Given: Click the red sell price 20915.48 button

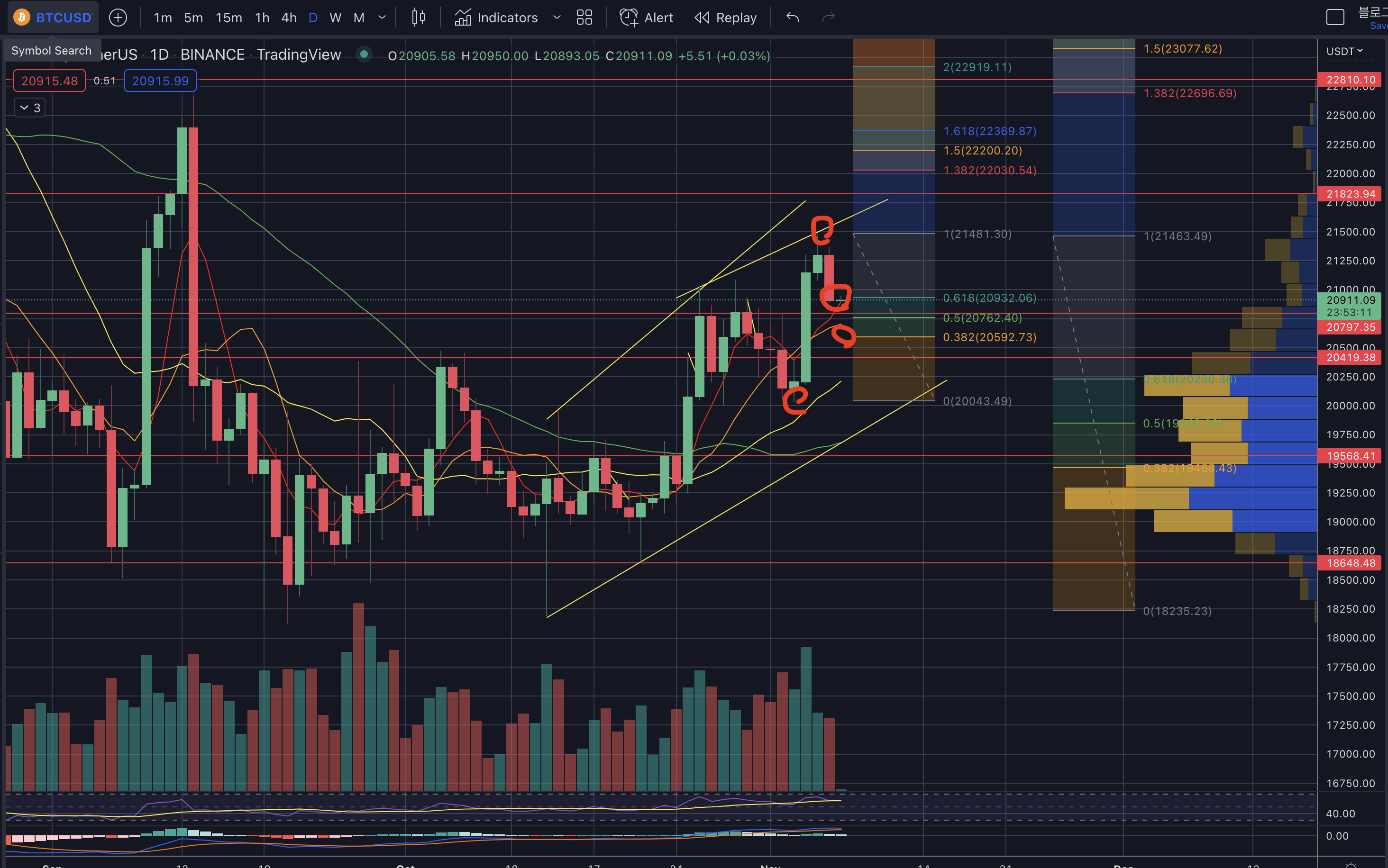Looking at the screenshot, I should click(49, 81).
